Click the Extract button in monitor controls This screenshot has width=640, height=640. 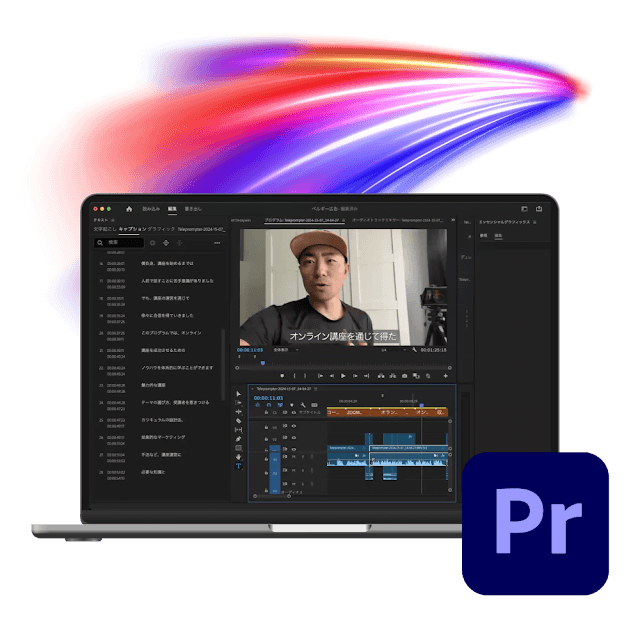[393, 376]
